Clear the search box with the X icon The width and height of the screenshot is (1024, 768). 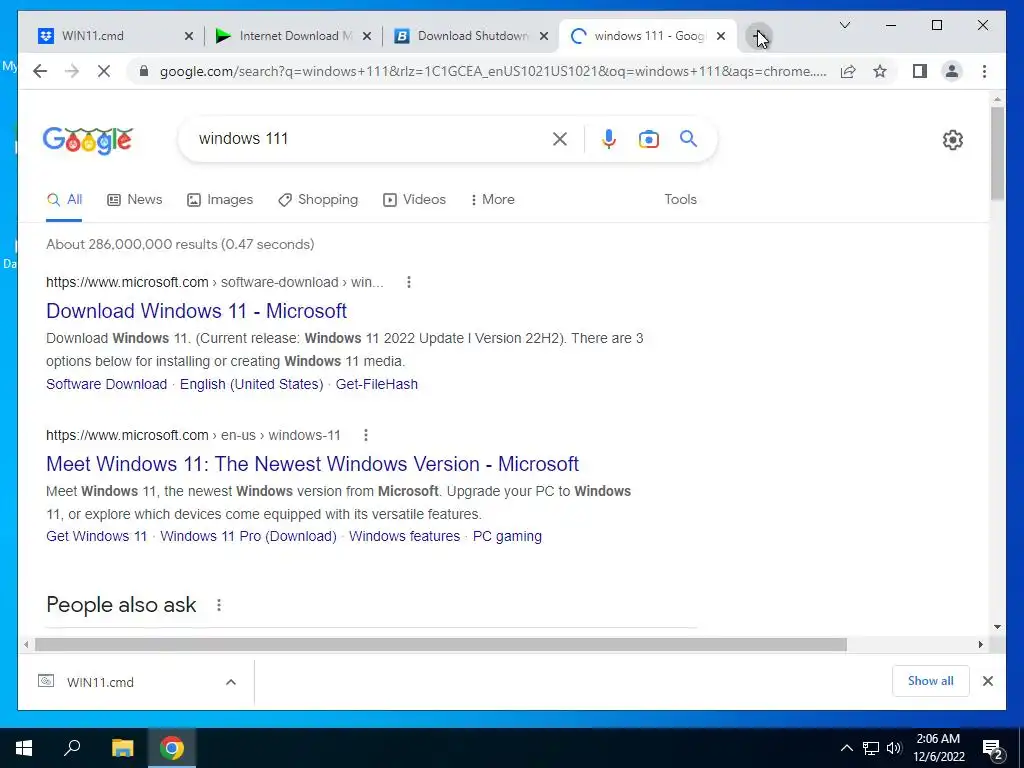click(560, 138)
